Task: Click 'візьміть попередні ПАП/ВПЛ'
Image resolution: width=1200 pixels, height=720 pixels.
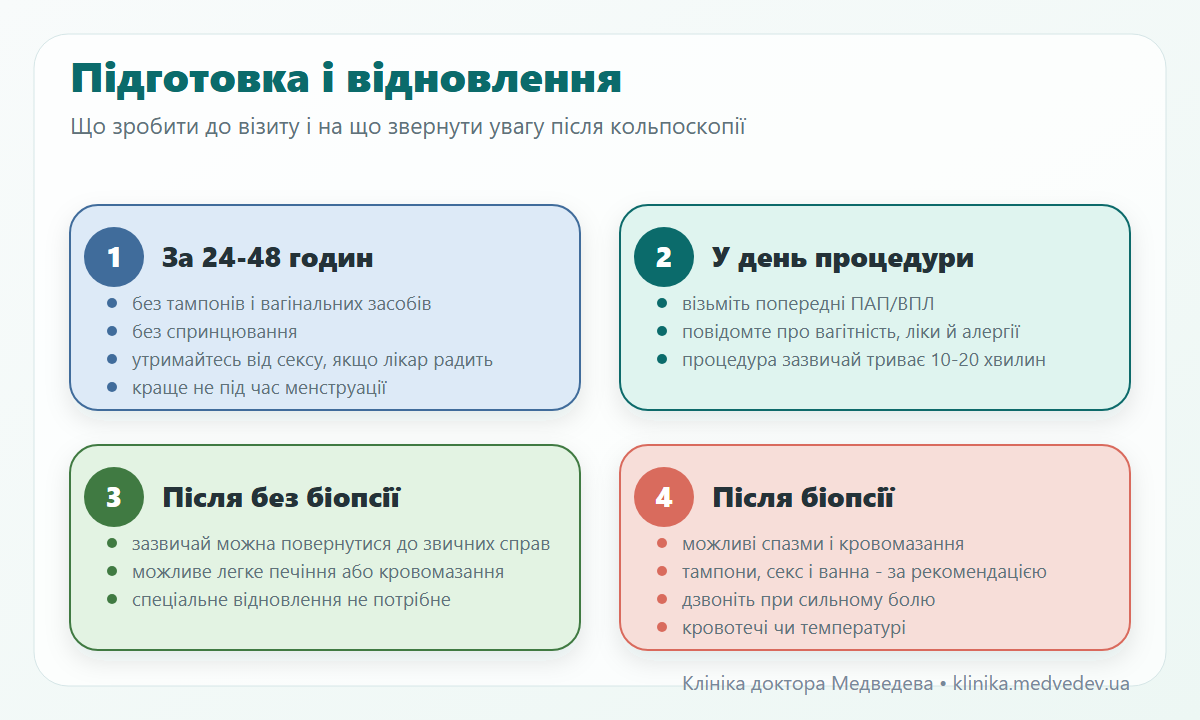Action: pos(808,304)
